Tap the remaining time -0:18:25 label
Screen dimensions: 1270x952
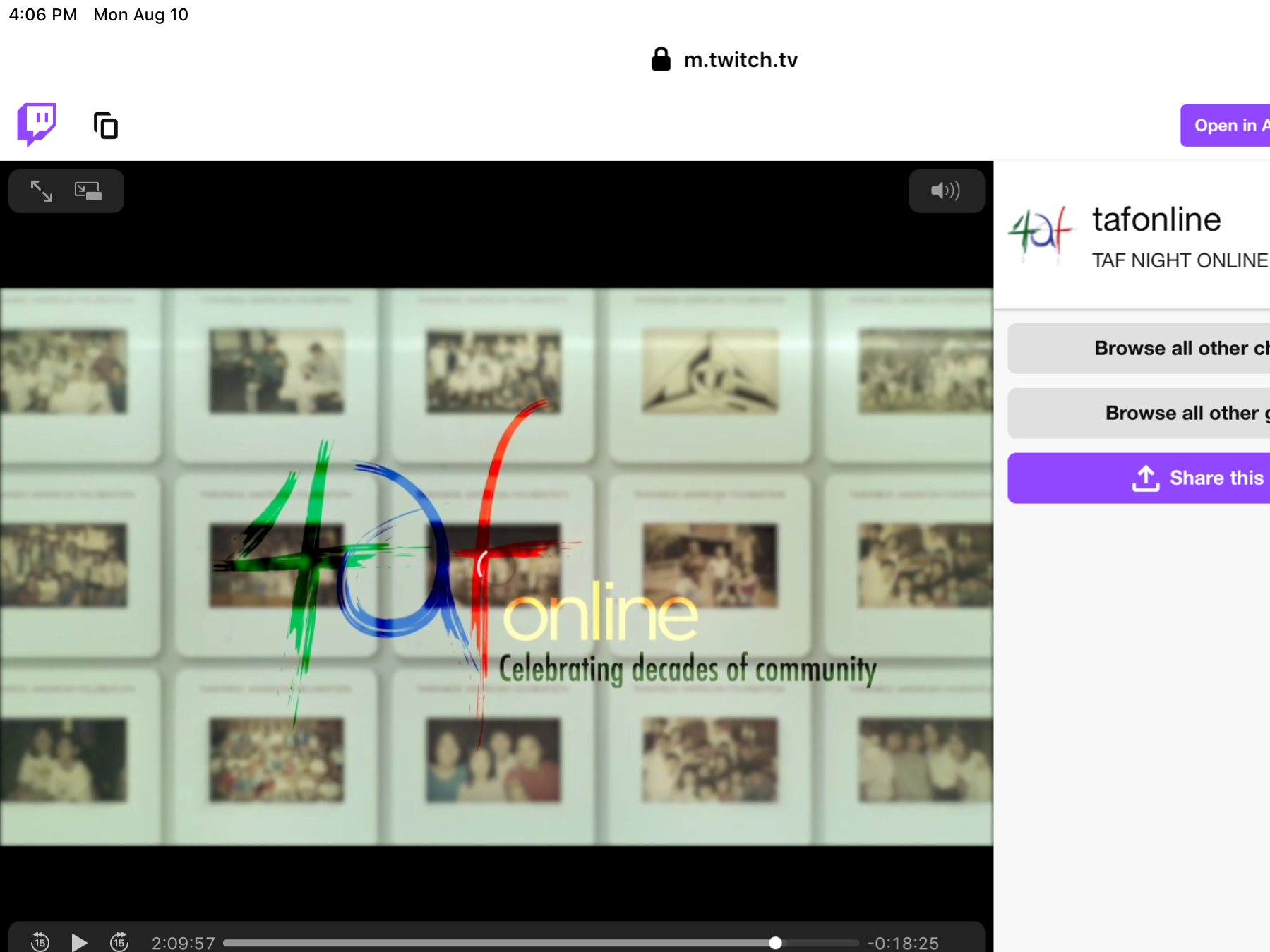click(903, 943)
